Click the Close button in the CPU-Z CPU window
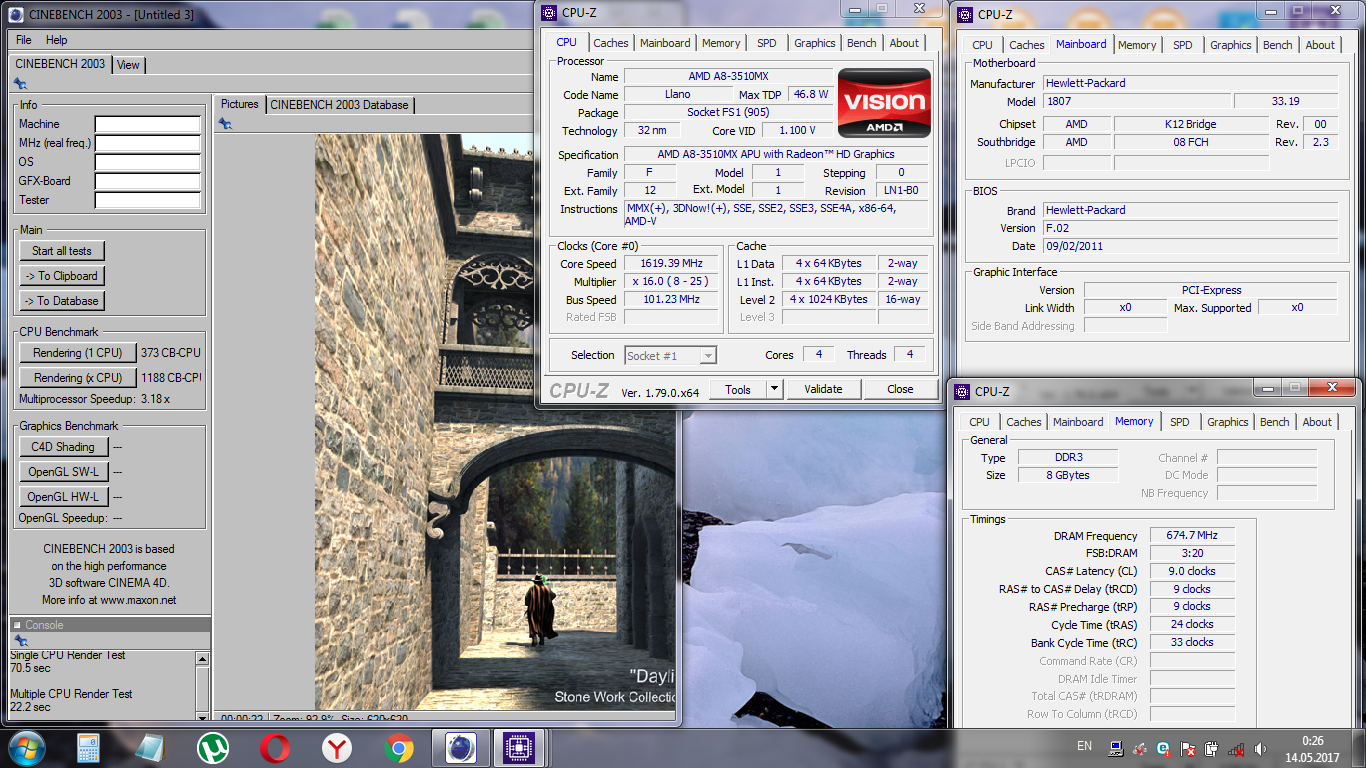Viewport: 1366px width, 768px height. [900, 389]
